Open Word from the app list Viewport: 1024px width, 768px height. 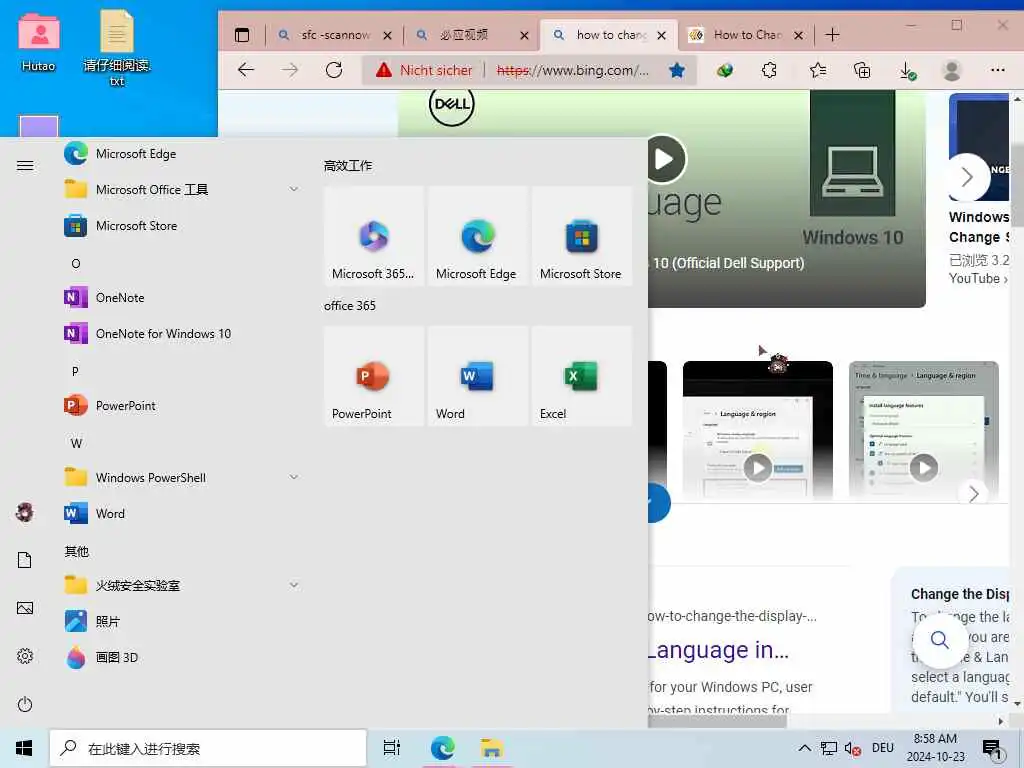(x=180, y=513)
